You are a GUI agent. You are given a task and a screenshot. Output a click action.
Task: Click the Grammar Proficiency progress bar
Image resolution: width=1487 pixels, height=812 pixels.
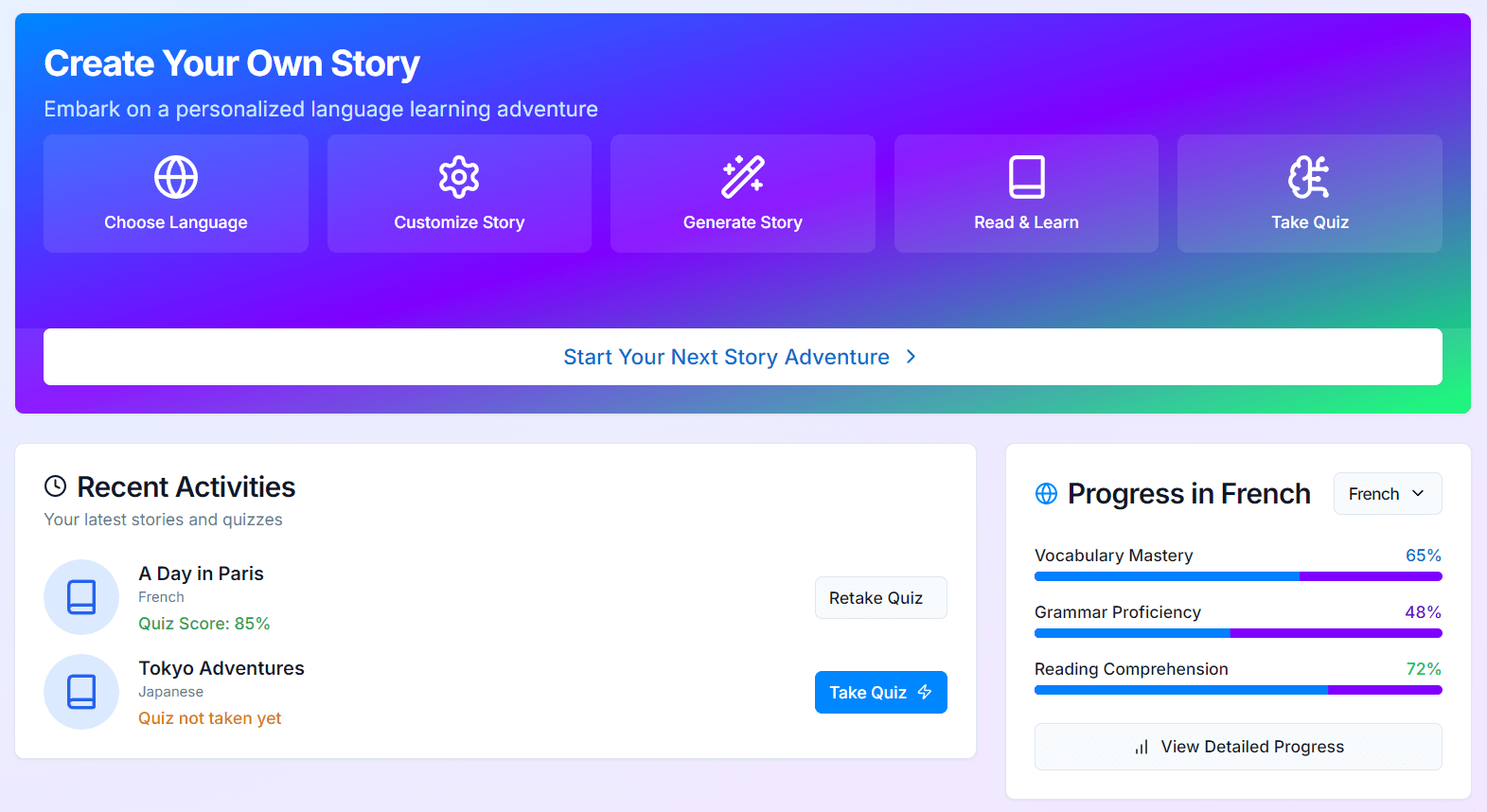[x=1238, y=633]
